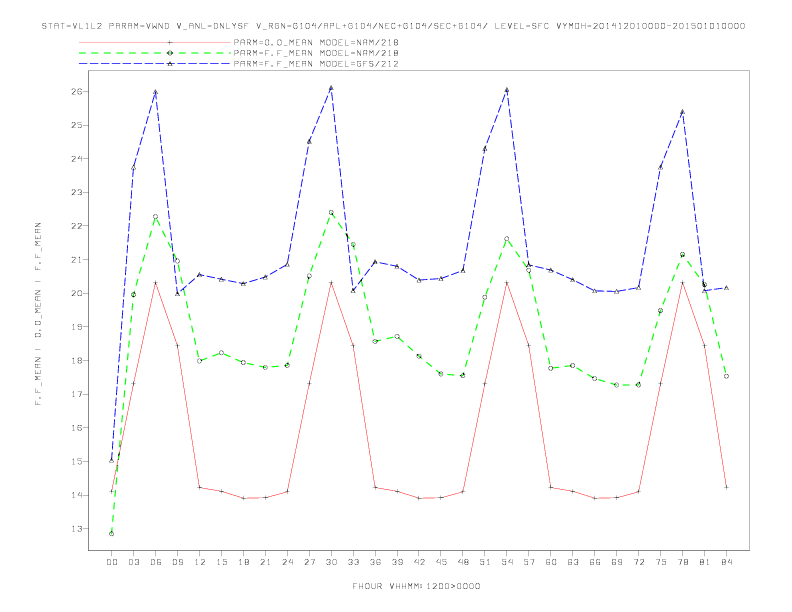Click the x-axis label FHOUR VHHMM:1200>0000
Image resolution: width=792 pixels, height=612 pixels.
point(416,586)
